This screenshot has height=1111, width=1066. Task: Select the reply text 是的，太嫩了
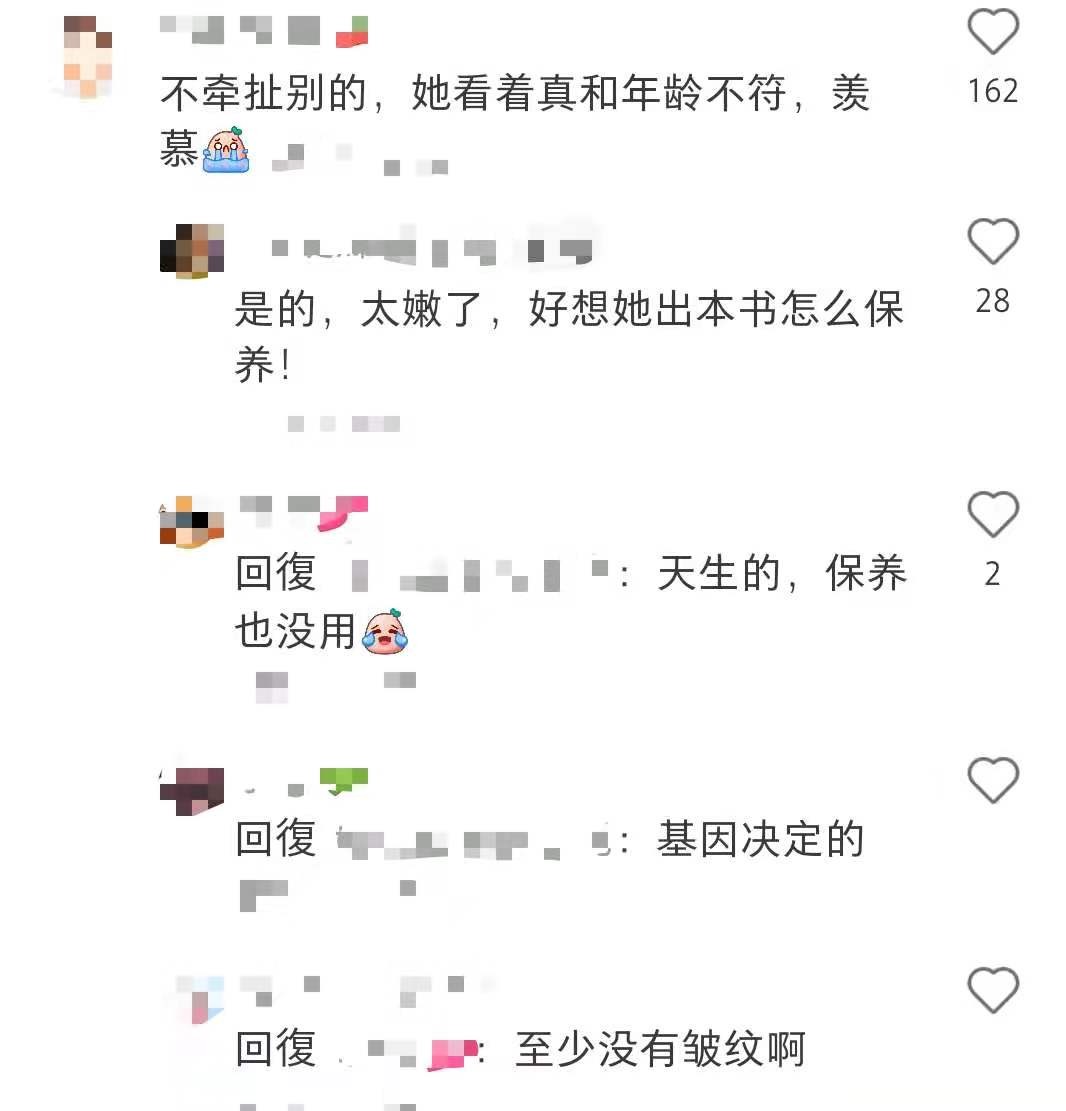[357, 309]
